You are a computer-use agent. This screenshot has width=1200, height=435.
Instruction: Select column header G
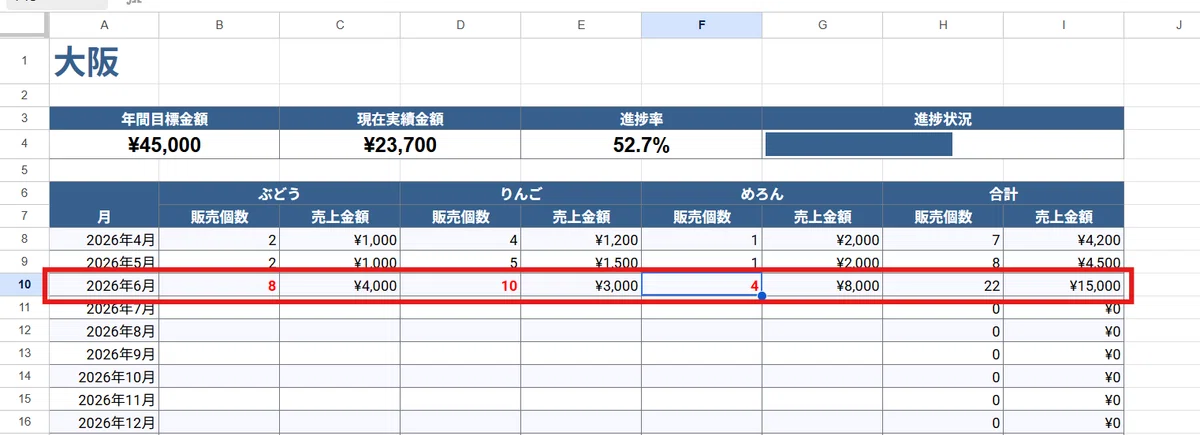coord(822,25)
